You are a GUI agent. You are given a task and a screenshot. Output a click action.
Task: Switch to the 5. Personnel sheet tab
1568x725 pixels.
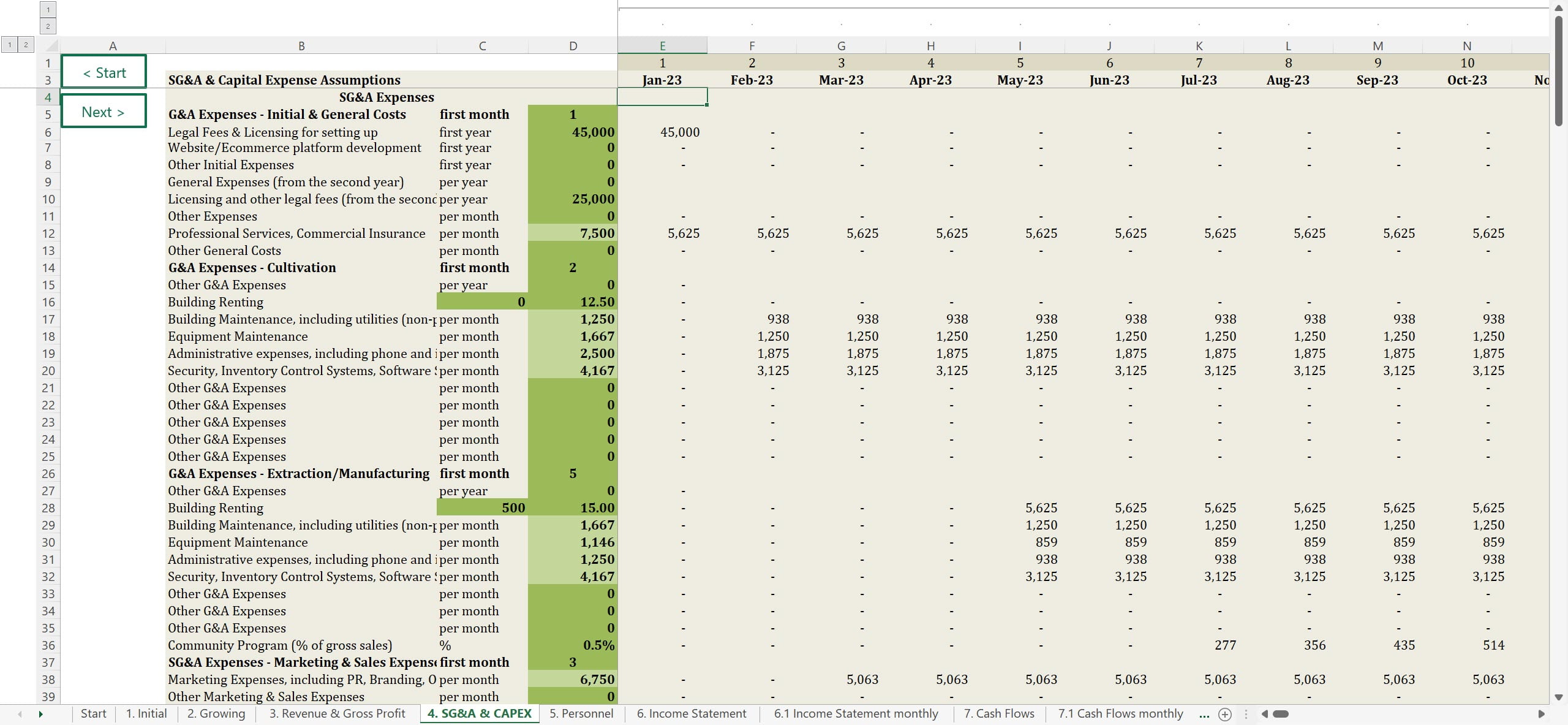pos(581,714)
